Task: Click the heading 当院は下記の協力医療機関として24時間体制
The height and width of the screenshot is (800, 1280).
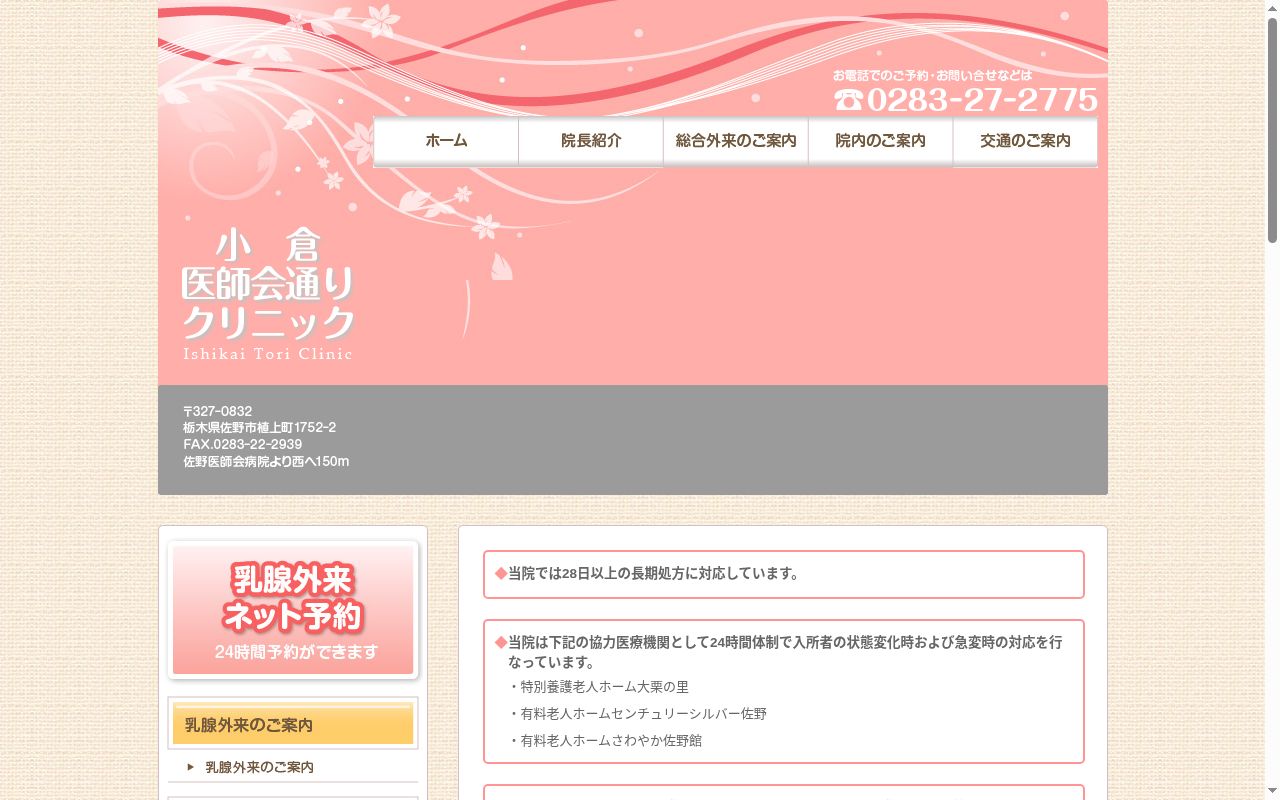Action: (x=785, y=652)
